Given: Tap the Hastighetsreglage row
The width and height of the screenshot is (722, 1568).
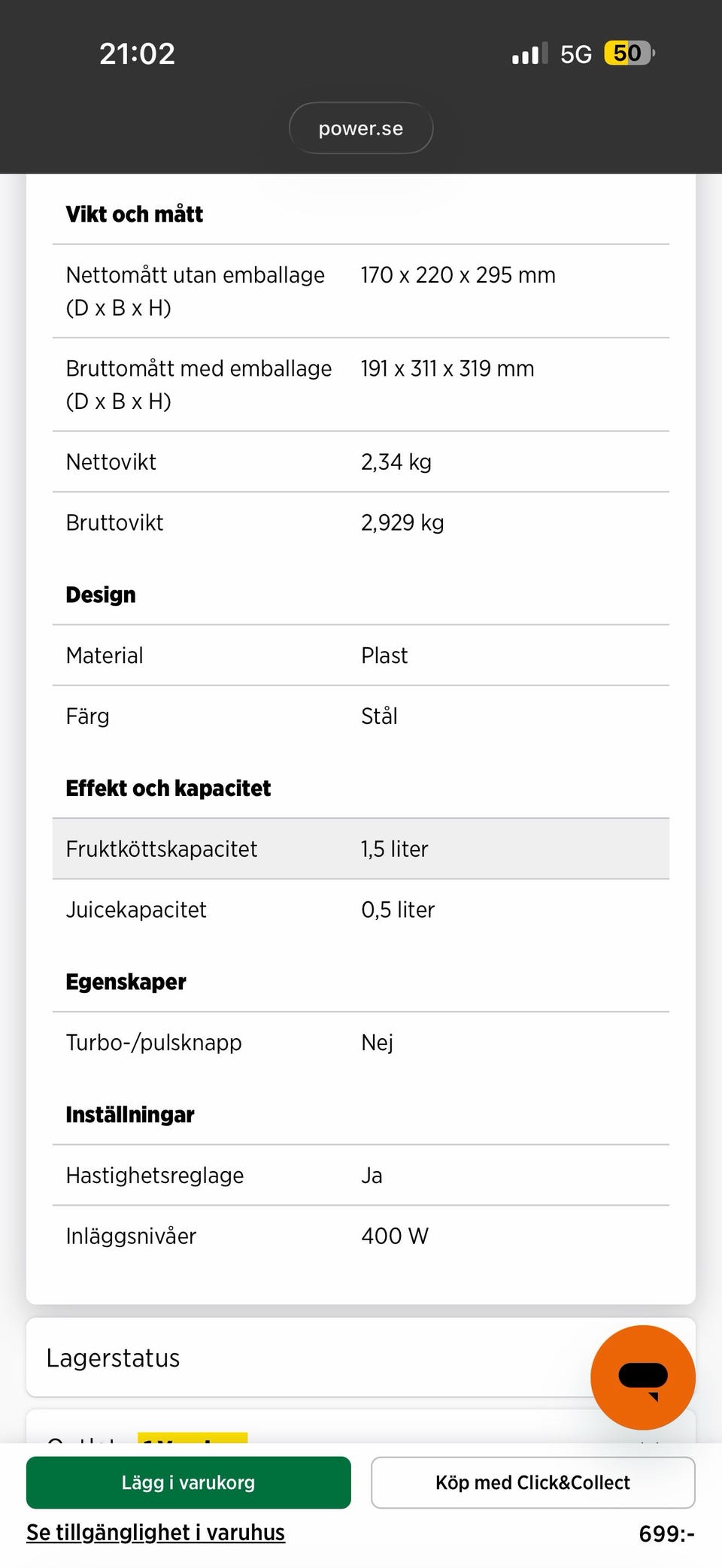Looking at the screenshot, I should pos(361,1175).
